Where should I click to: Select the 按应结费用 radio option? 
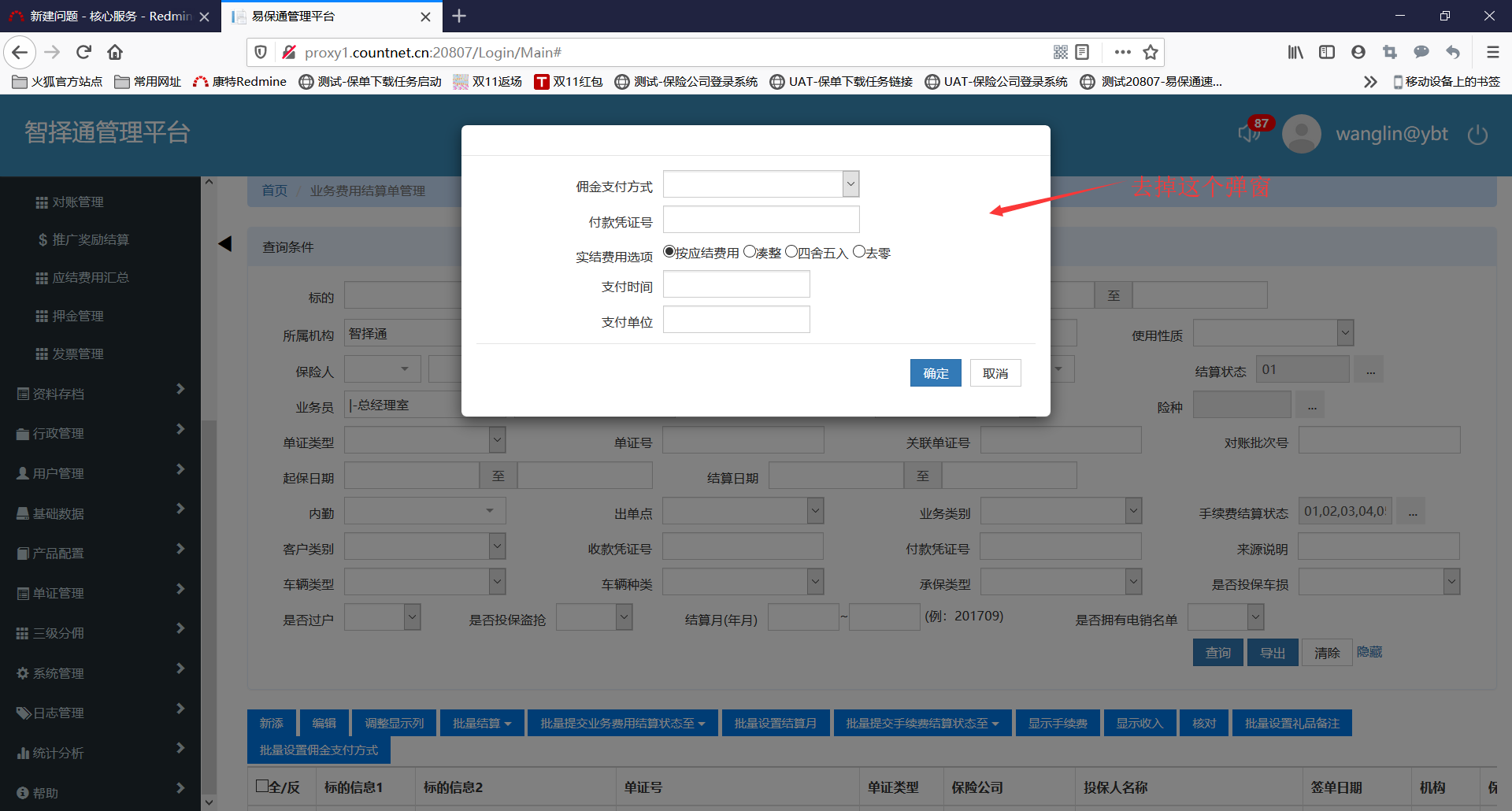click(x=669, y=252)
